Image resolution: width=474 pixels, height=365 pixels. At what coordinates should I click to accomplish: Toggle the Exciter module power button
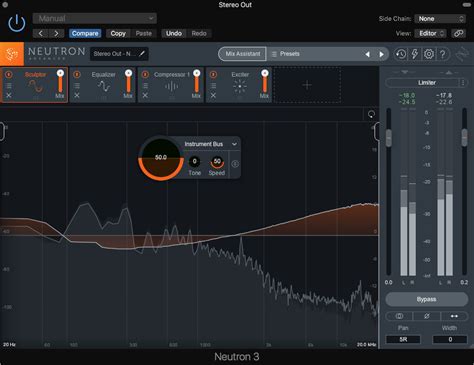213,75
